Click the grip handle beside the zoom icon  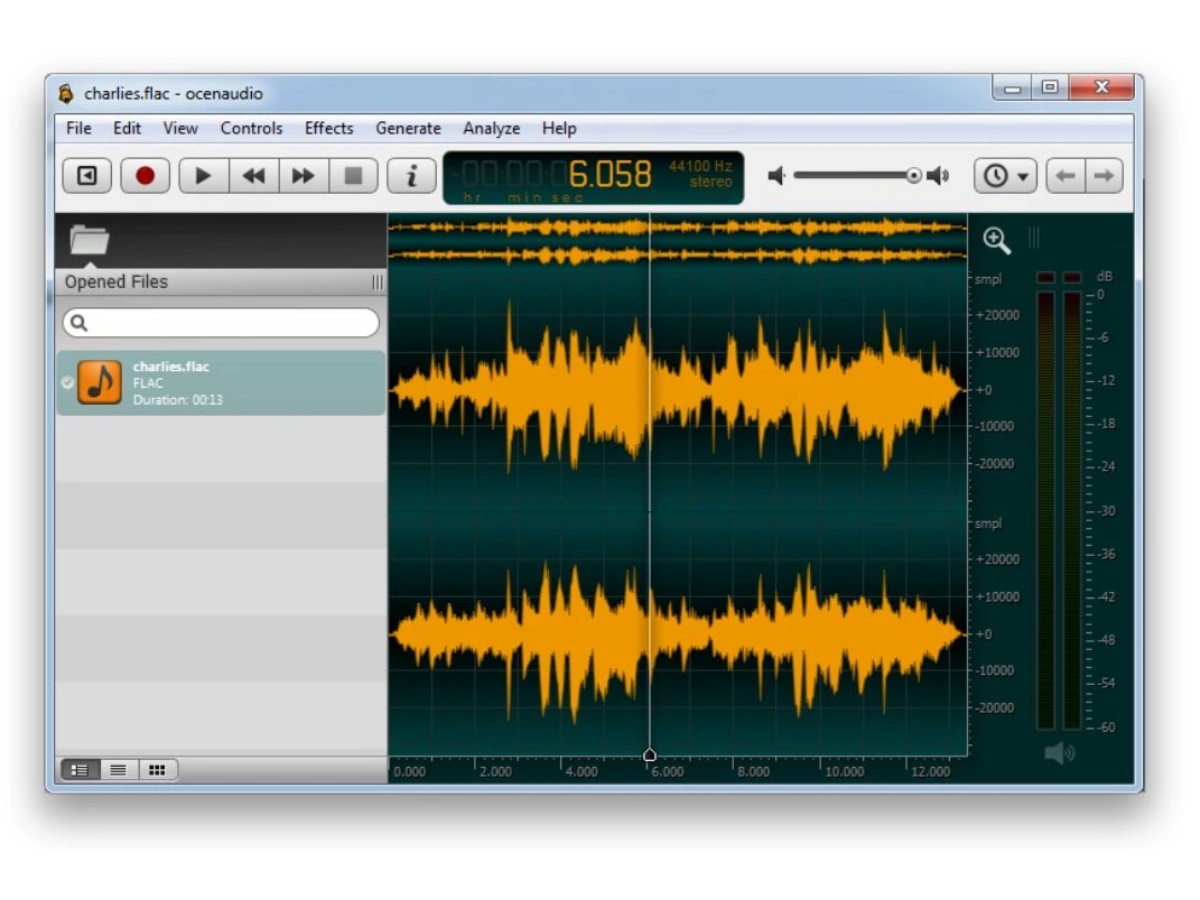[x=1034, y=238]
